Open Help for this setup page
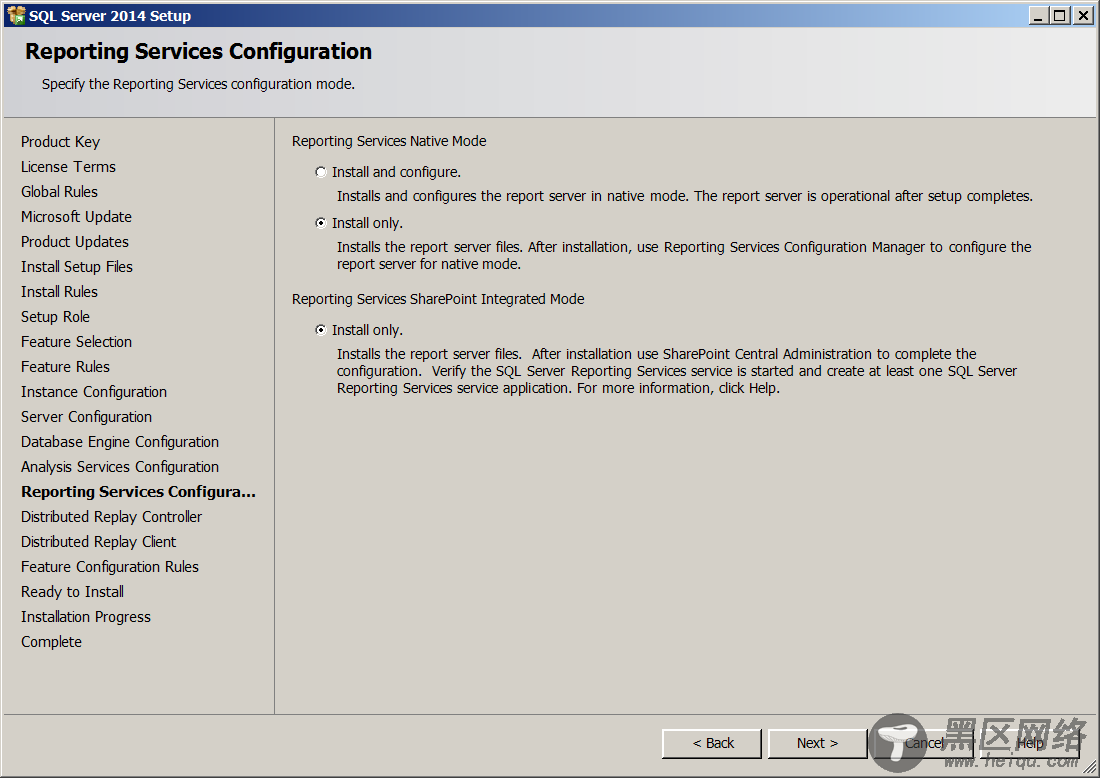Viewport: 1100px width, 778px height. point(1029,743)
